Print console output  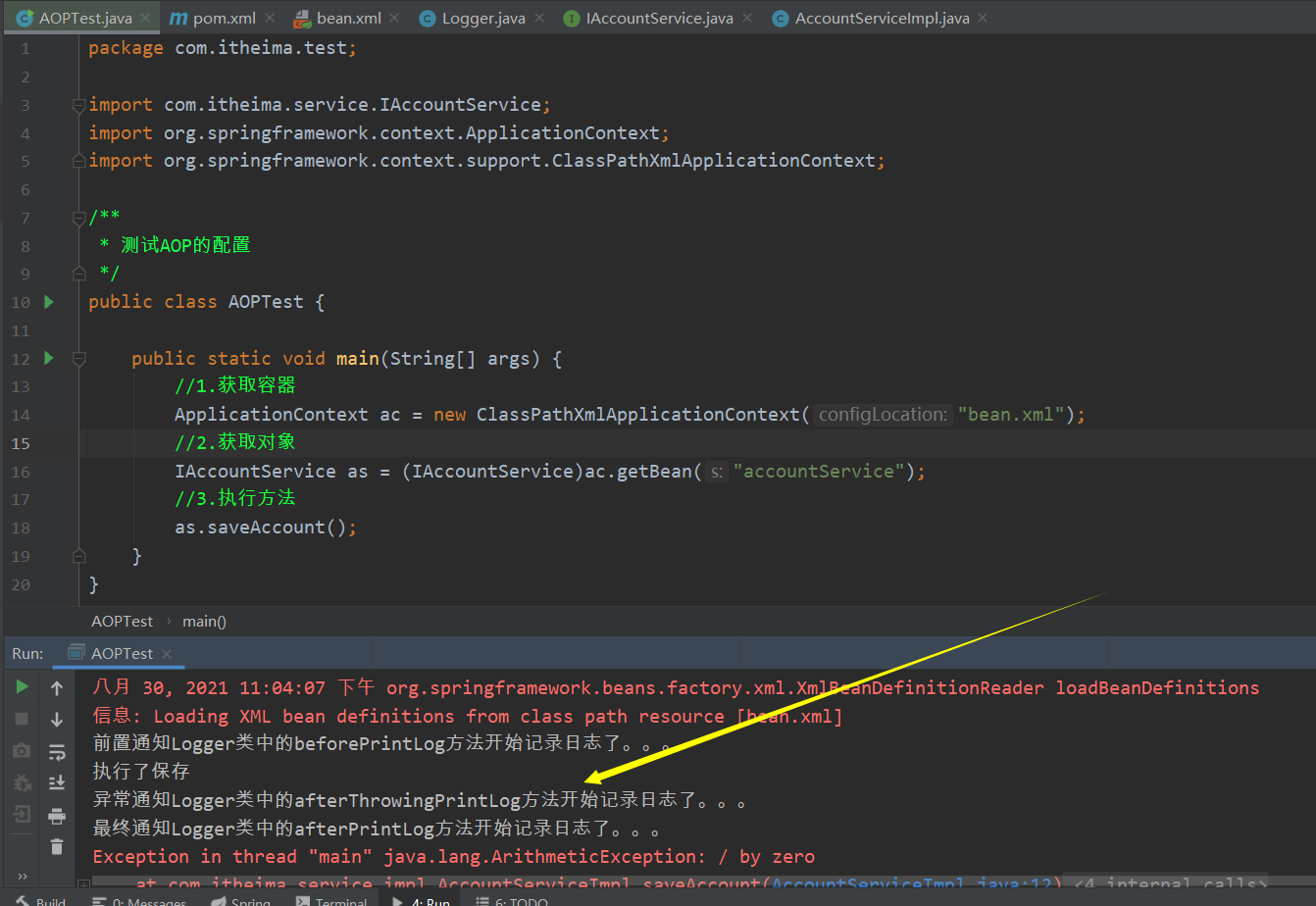57,816
